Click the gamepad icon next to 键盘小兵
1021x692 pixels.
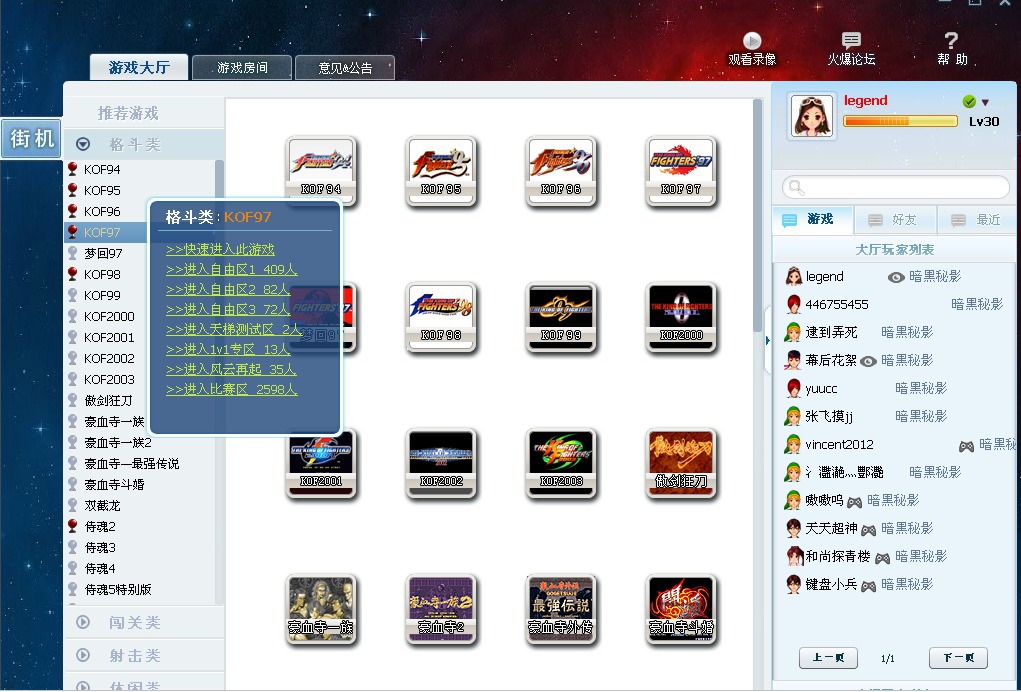pos(868,586)
